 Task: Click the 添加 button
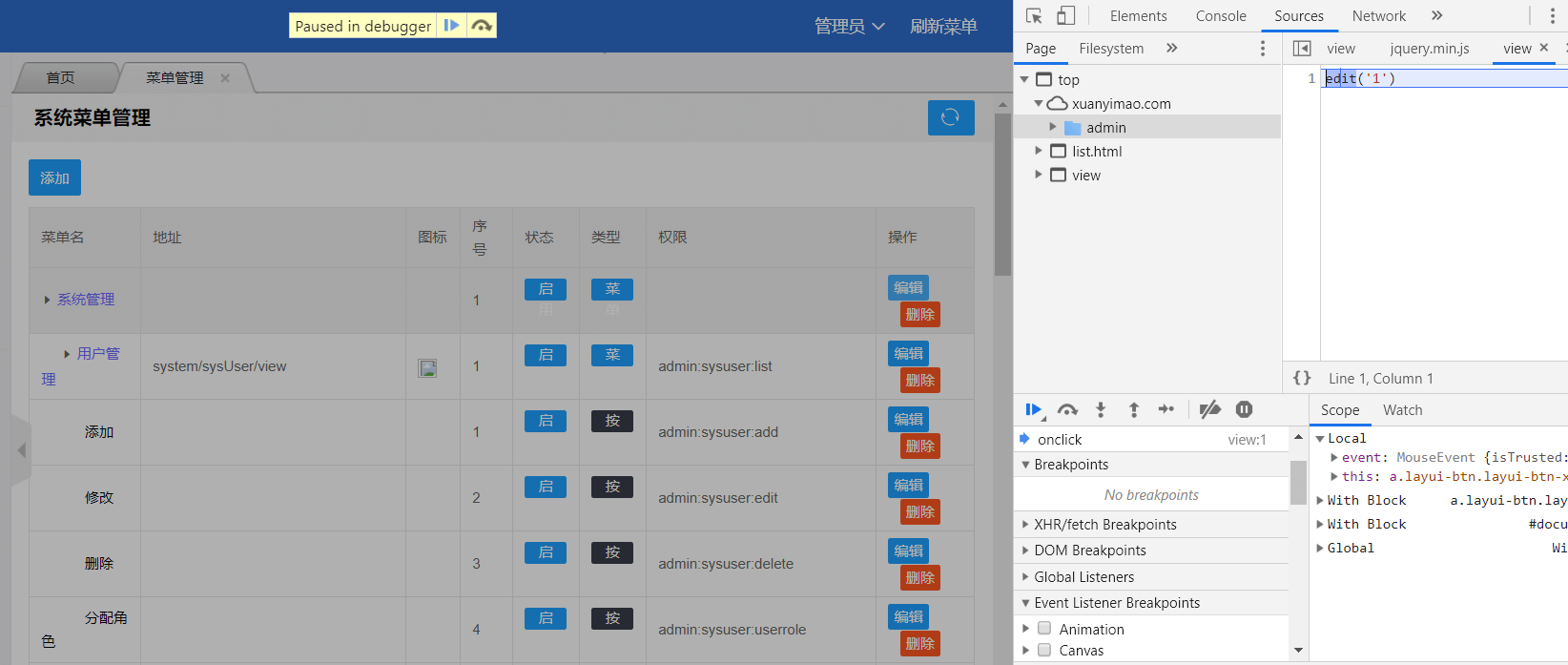pos(54,178)
